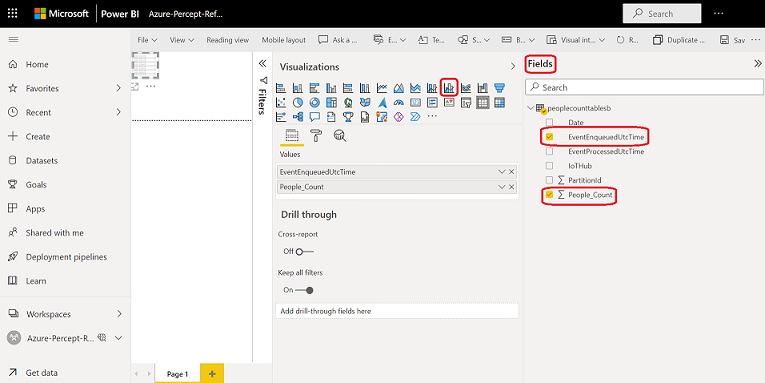Pick the map globe visual

tap(348, 102)
